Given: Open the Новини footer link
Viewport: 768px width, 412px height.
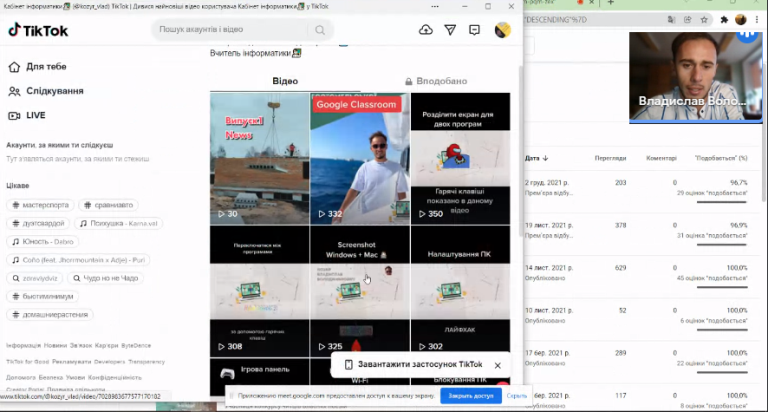Looking at the screenshot, I should coord(55,345).
